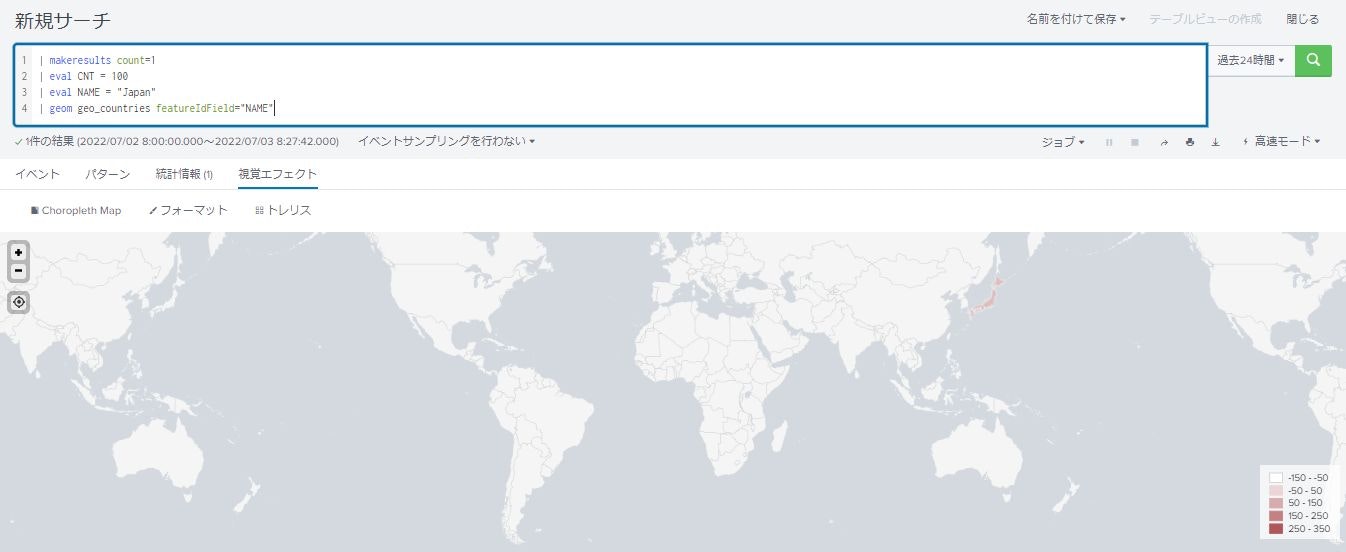1346x552 pixels.
Task: Open the フォーマット options
Action: point(188,211)
